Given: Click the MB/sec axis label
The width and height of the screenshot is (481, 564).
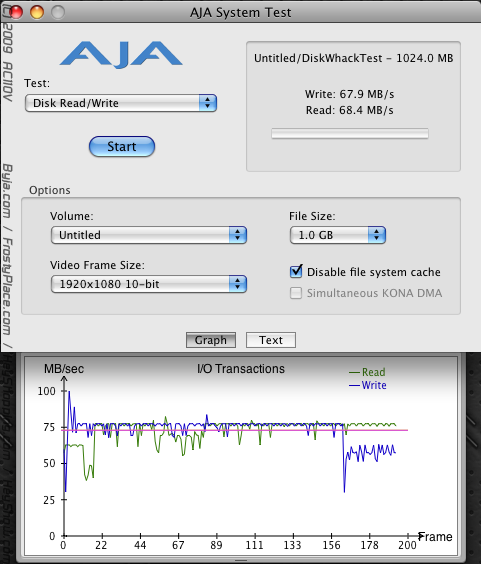Looking at the screenshot, I should click(x=64, y=369).
